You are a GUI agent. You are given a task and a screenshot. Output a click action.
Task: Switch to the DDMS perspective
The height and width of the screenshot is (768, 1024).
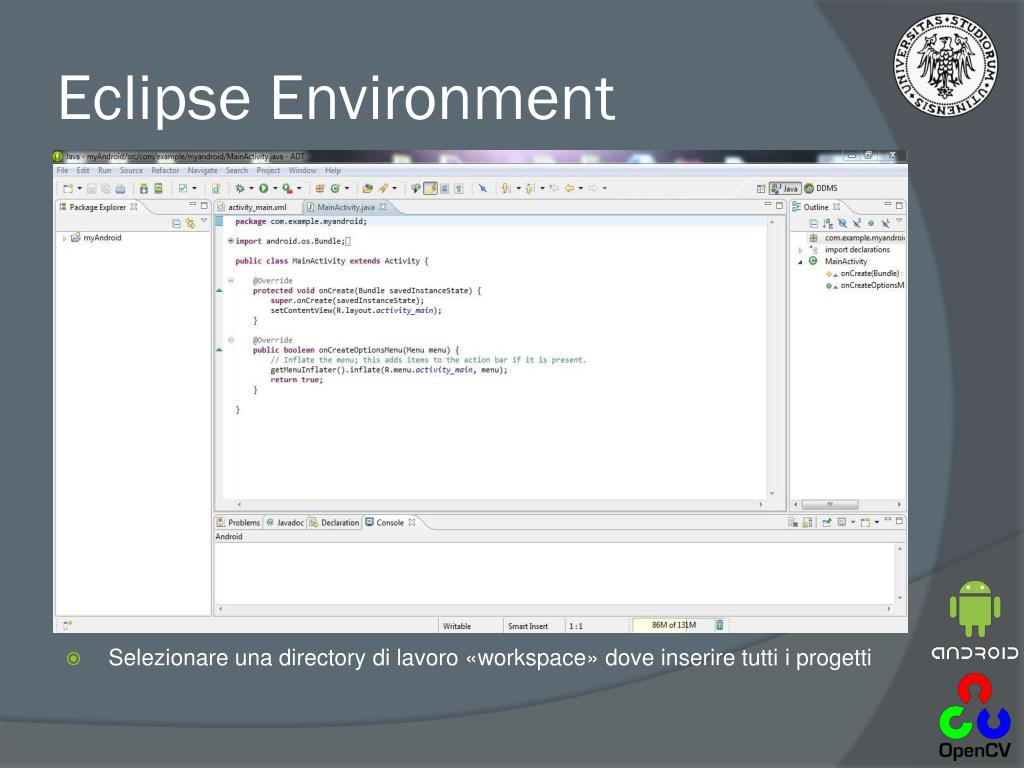(821, 188)
